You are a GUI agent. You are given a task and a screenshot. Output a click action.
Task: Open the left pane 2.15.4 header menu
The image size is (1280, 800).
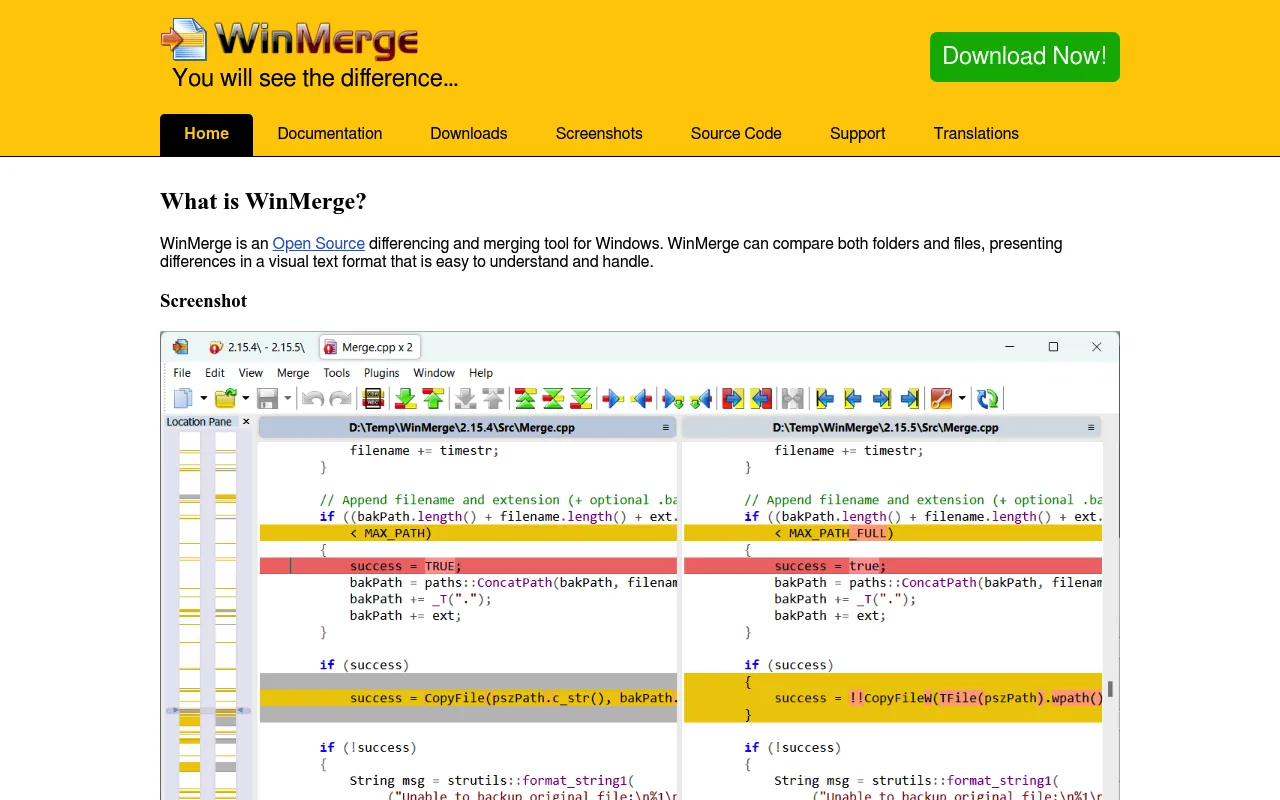[x=666, y=427]
